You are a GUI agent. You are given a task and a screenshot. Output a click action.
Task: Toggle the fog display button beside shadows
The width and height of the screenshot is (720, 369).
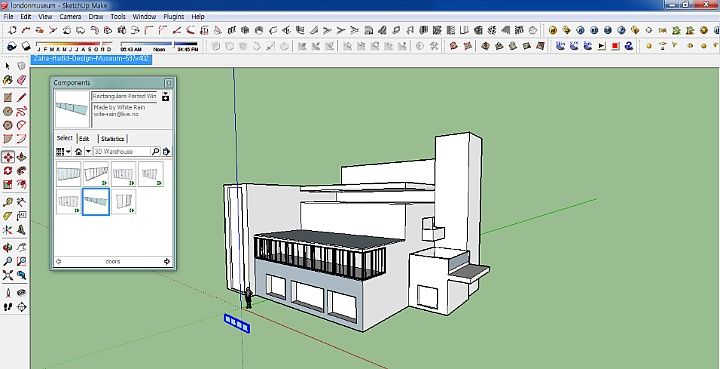click(26, 46)
